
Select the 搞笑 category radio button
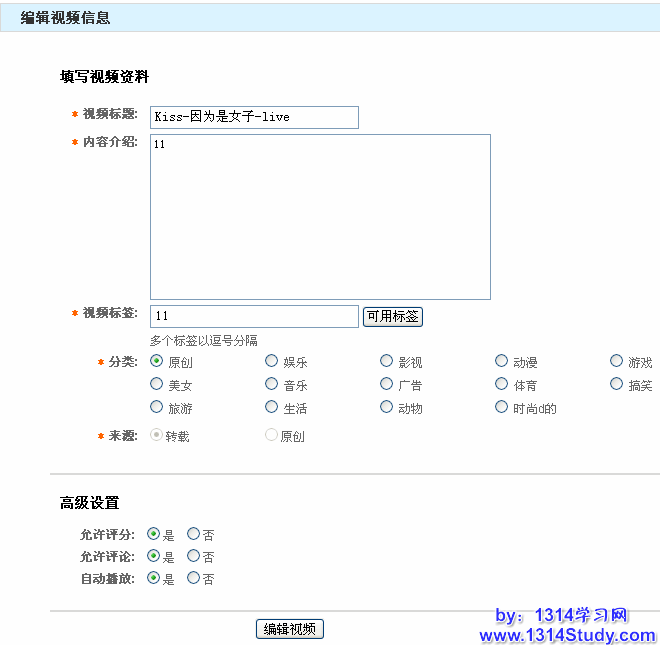(617, 384)
